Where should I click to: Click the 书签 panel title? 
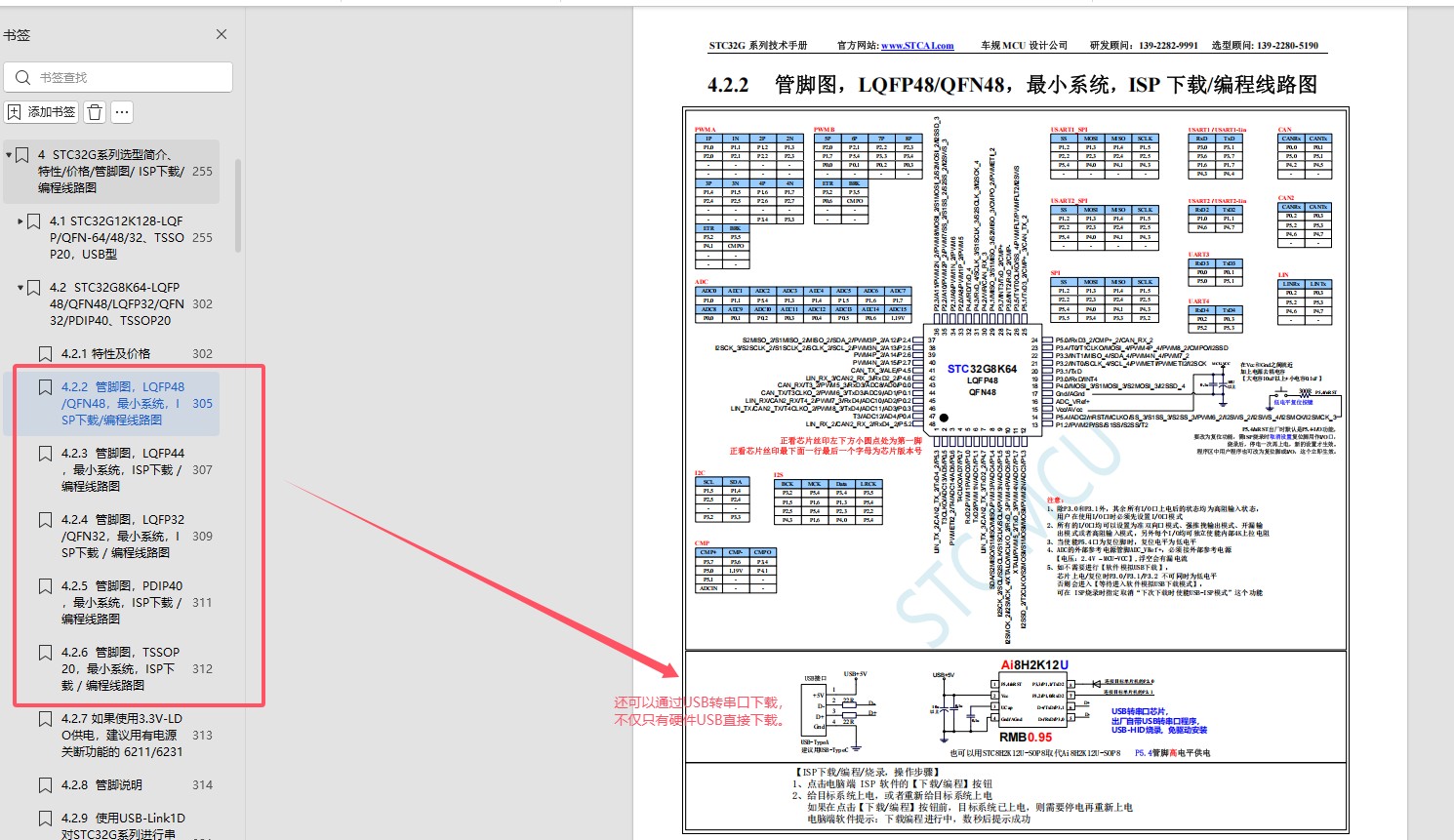tap(17, 35)
